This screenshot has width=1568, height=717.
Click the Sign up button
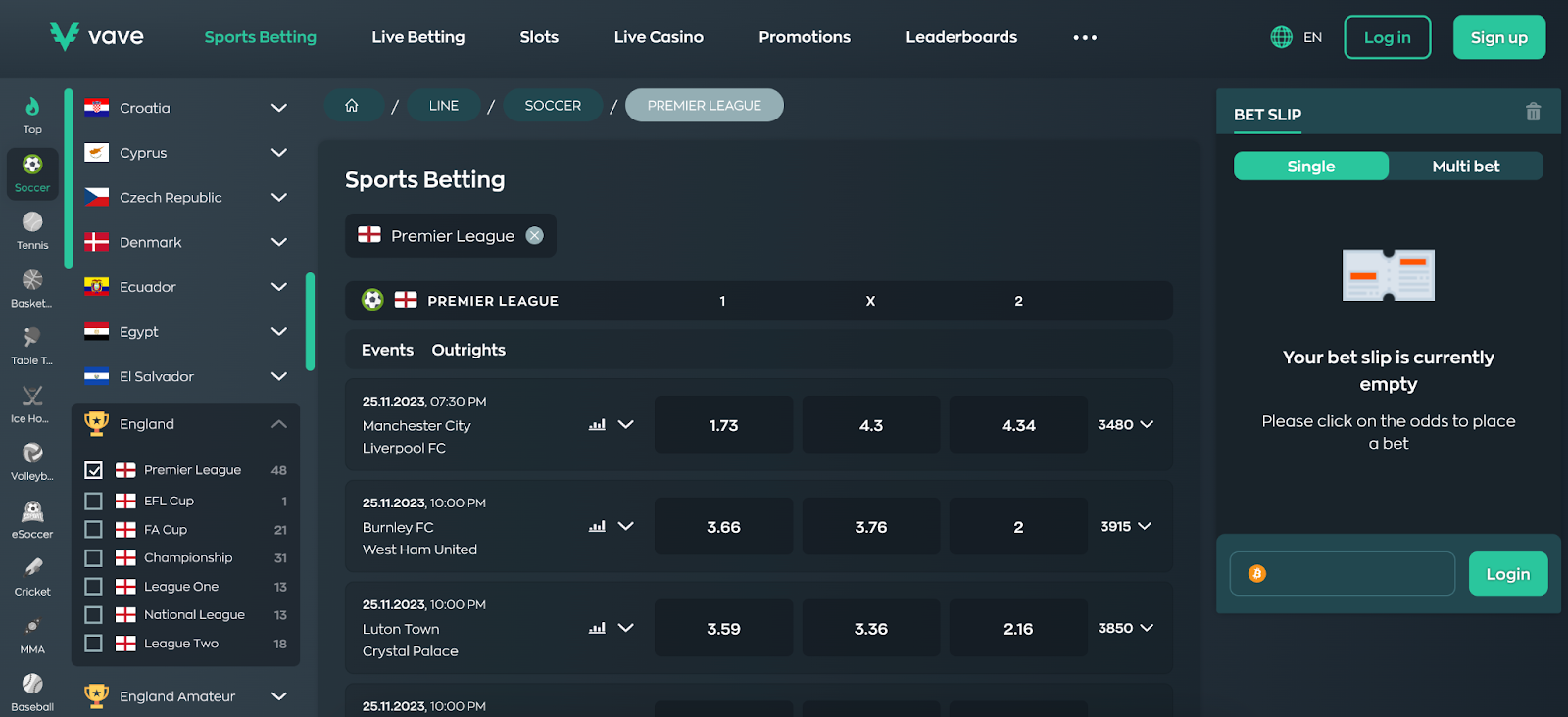[x=1499, y=37]
